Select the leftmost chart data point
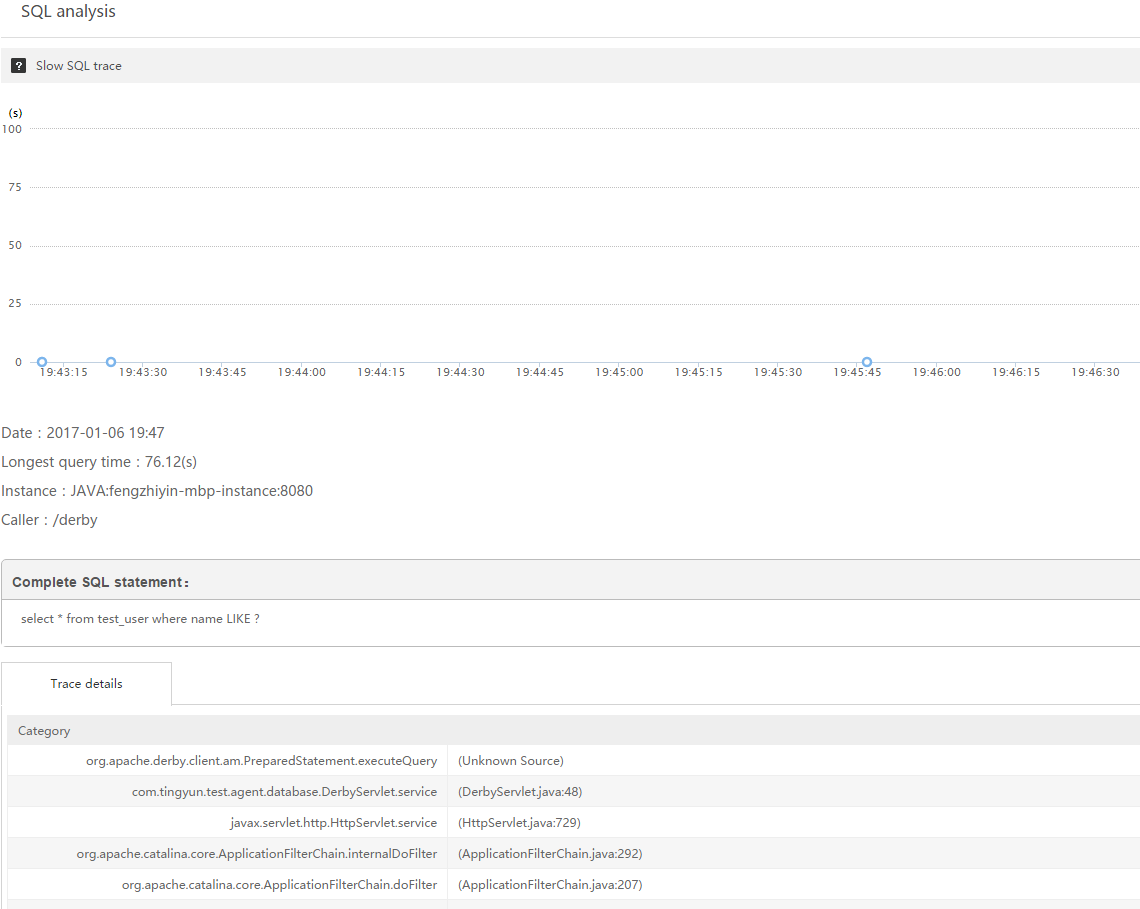 tap(42, 362)
